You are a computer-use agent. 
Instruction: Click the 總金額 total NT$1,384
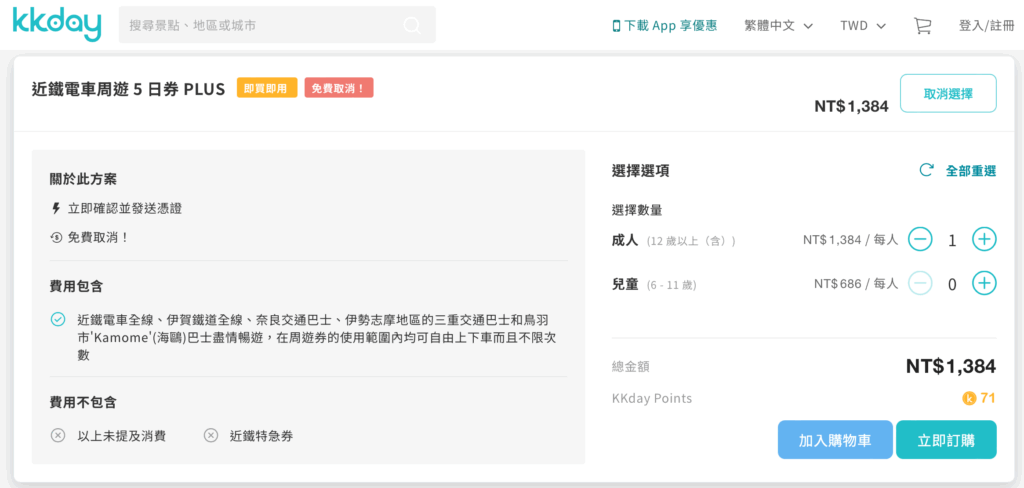[x=950, y=366]
